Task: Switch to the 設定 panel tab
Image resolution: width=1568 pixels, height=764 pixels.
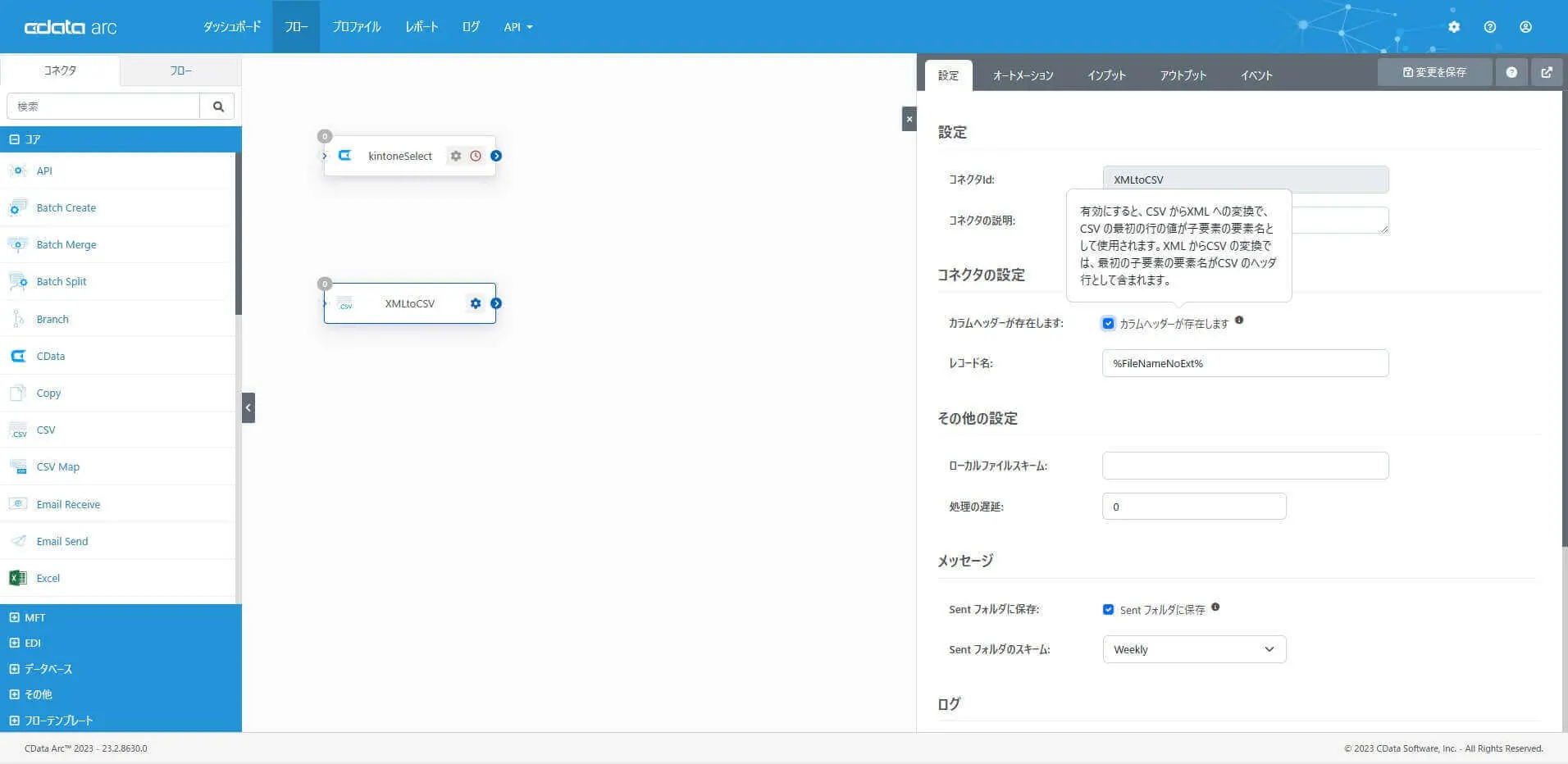Action: pyautogui.click(x=948, y=75)
